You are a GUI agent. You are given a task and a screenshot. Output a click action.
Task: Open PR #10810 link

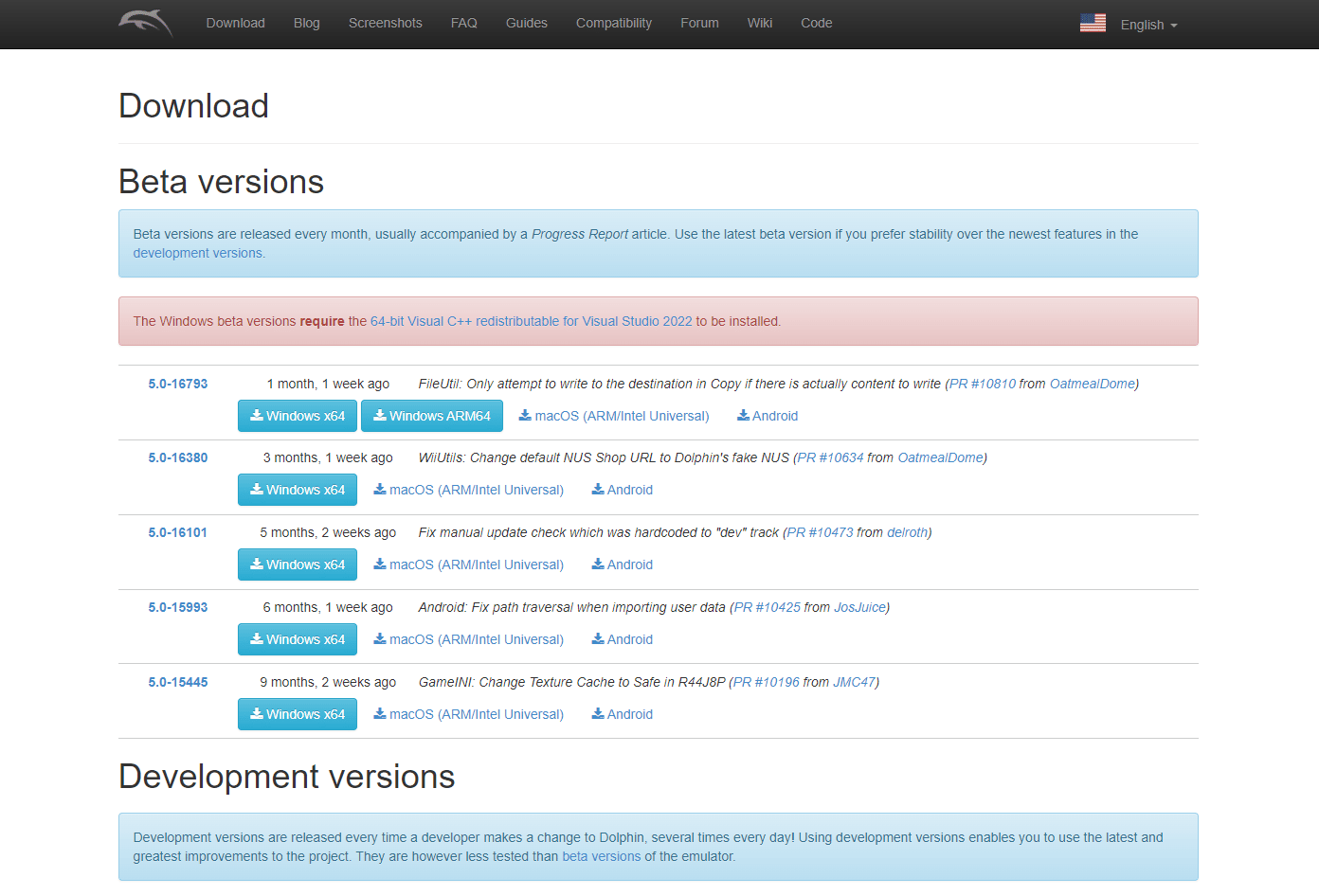coord(983,384)
